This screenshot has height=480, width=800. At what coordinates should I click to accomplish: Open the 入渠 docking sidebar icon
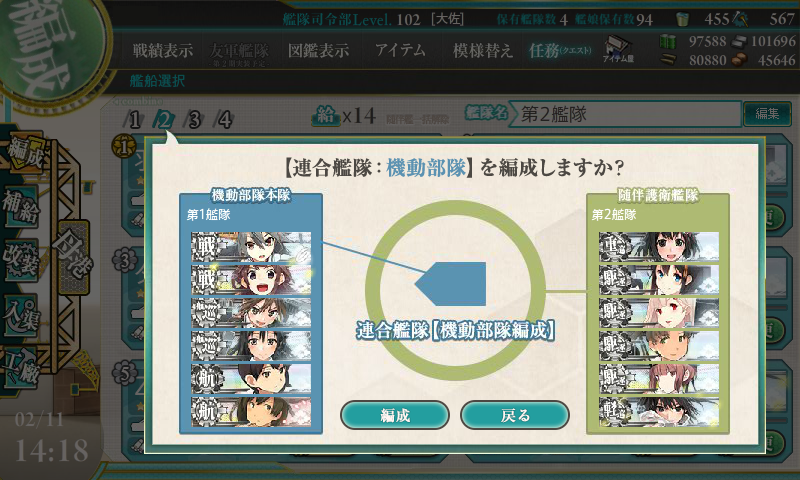(x=21, y=316)
